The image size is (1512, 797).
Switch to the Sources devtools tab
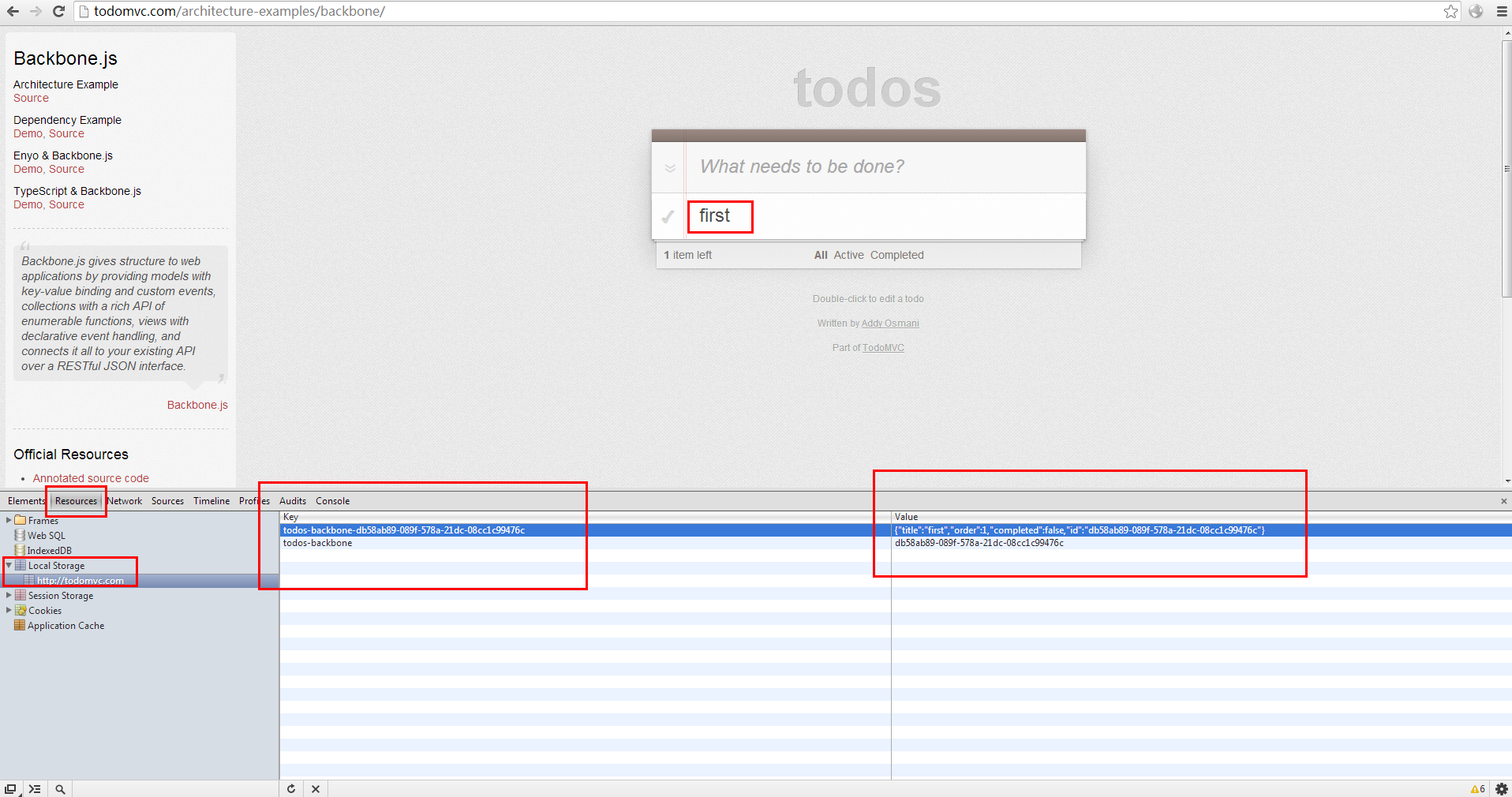[x=167, y=501]
